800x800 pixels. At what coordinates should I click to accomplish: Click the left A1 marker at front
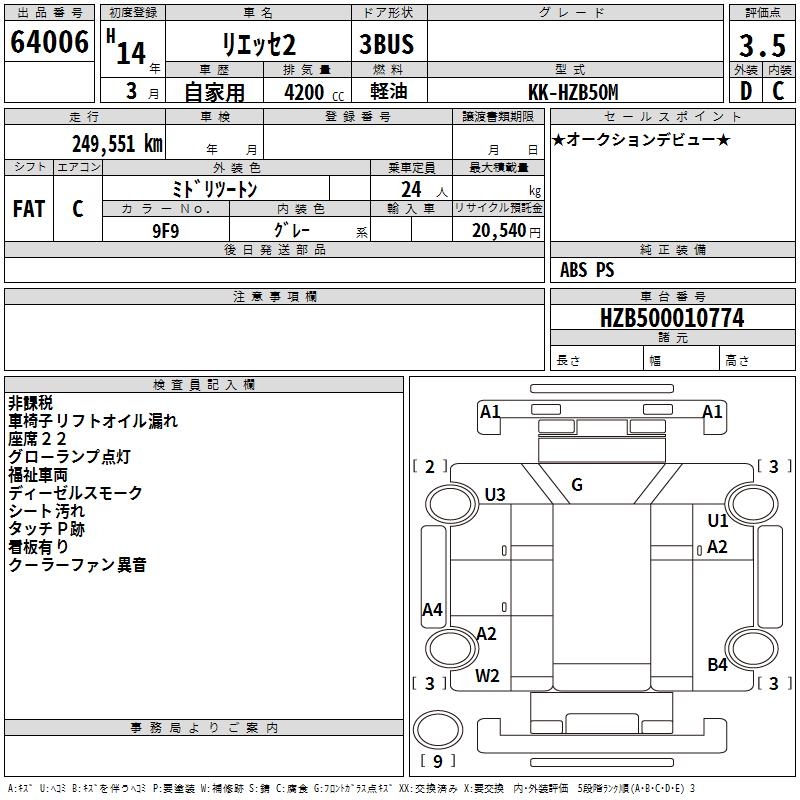pos(490,411)
